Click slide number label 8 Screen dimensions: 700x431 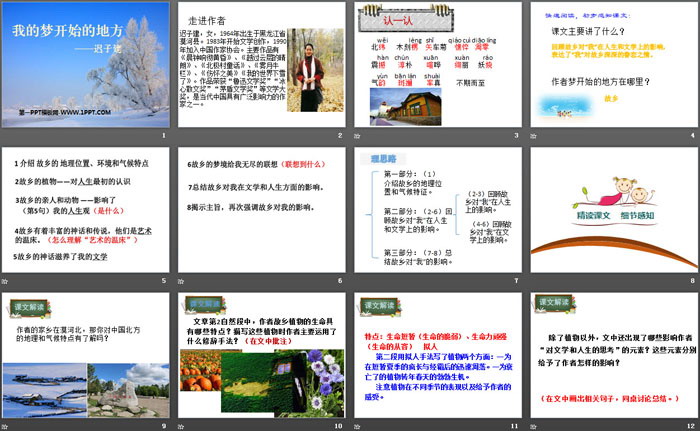(692, 280)
